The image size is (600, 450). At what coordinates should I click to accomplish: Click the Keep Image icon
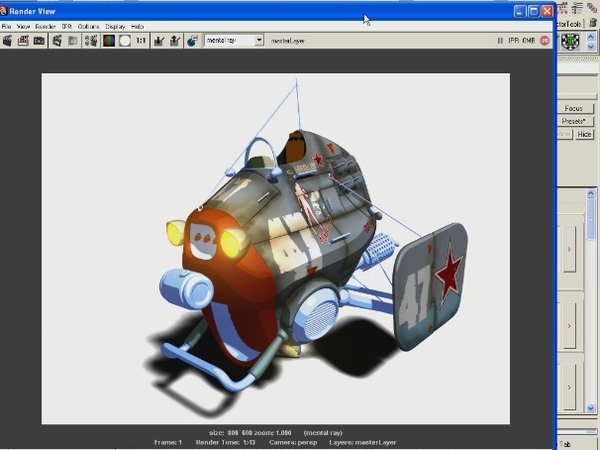pyautogui.click(x=159, y=41)
